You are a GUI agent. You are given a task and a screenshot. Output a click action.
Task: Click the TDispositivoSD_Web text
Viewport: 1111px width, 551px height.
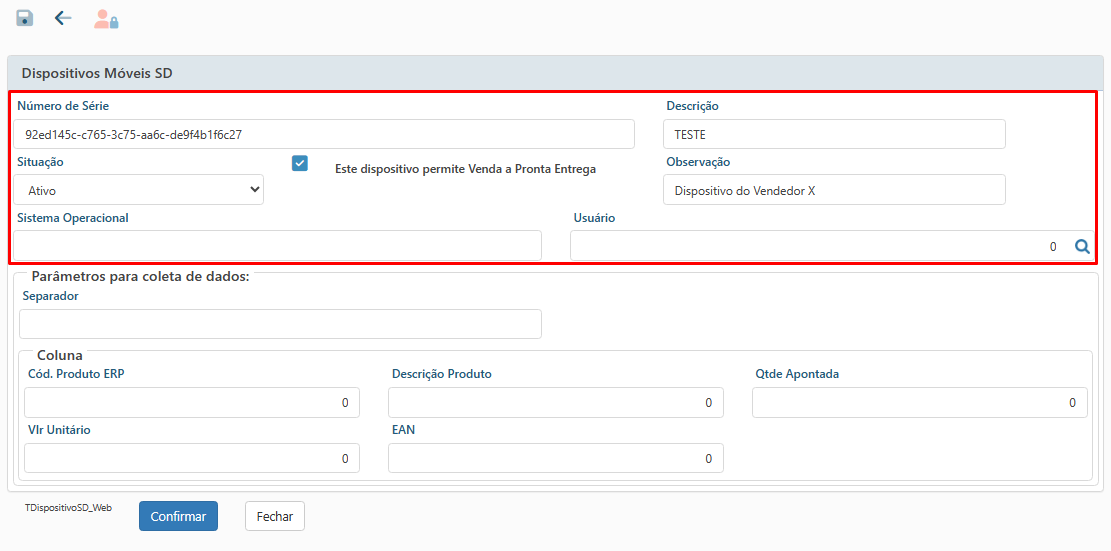click(68, 508)
